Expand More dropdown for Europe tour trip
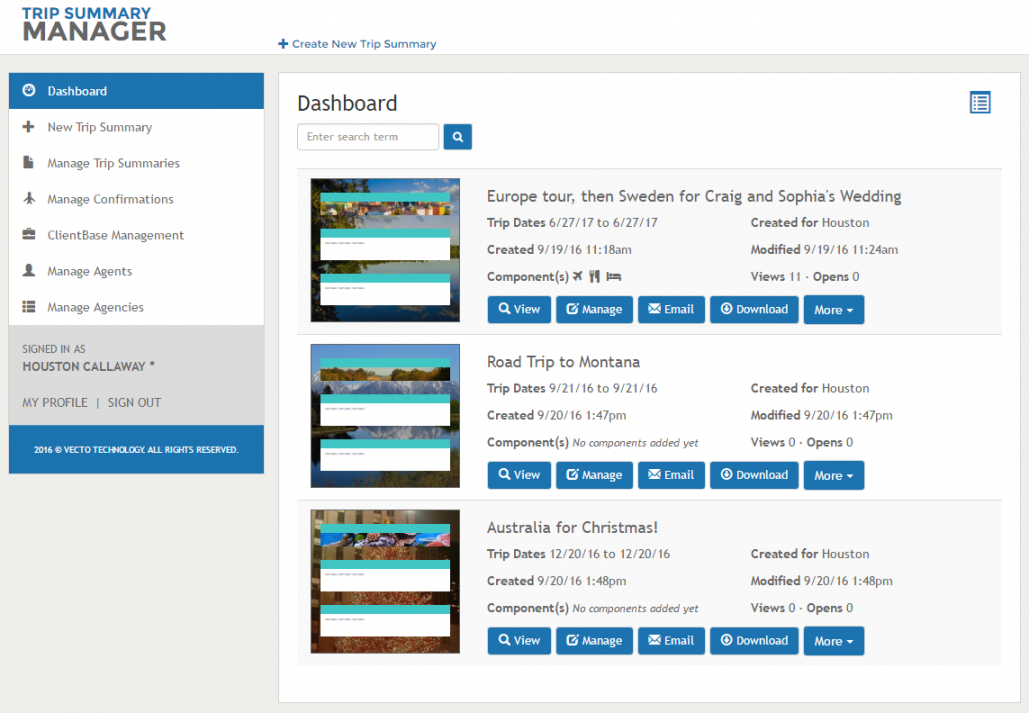The width and height of the screenshot is (1029, 713). pos(833,310)
